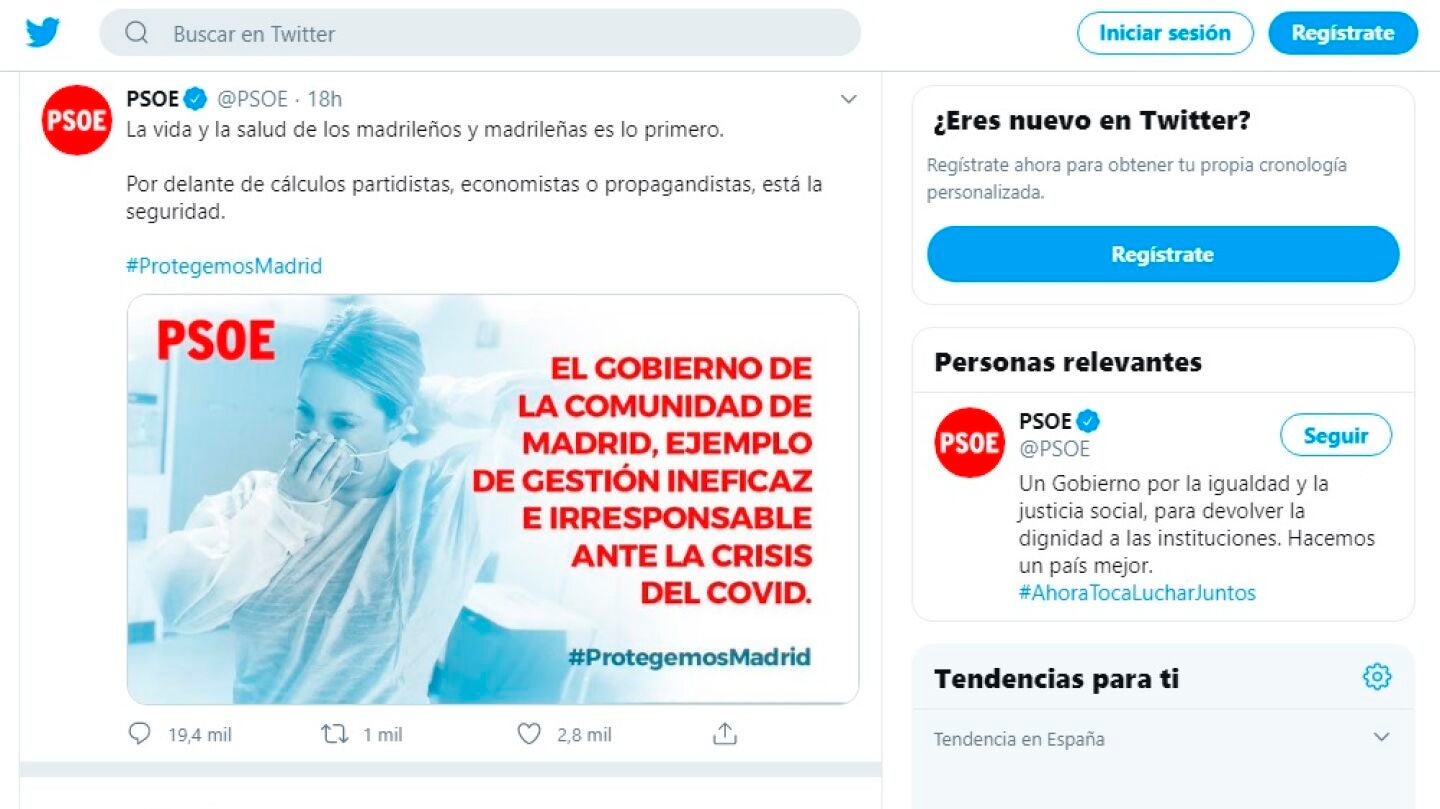This screenshot has width=1440, height=809.
Task: Share the tweet using share icon
Action: (725, 733)
